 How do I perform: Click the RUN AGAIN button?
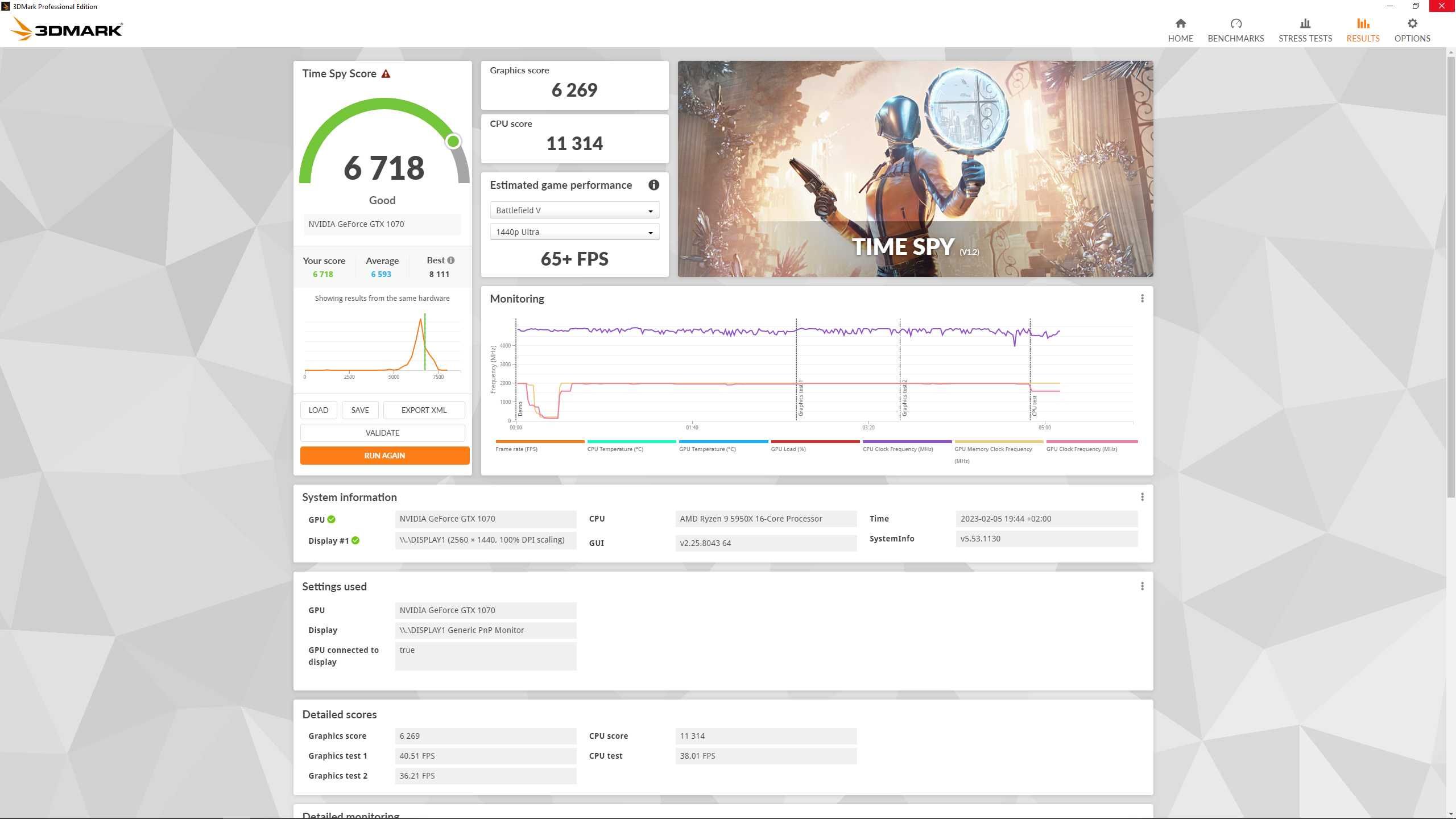(x=384, y=455)
